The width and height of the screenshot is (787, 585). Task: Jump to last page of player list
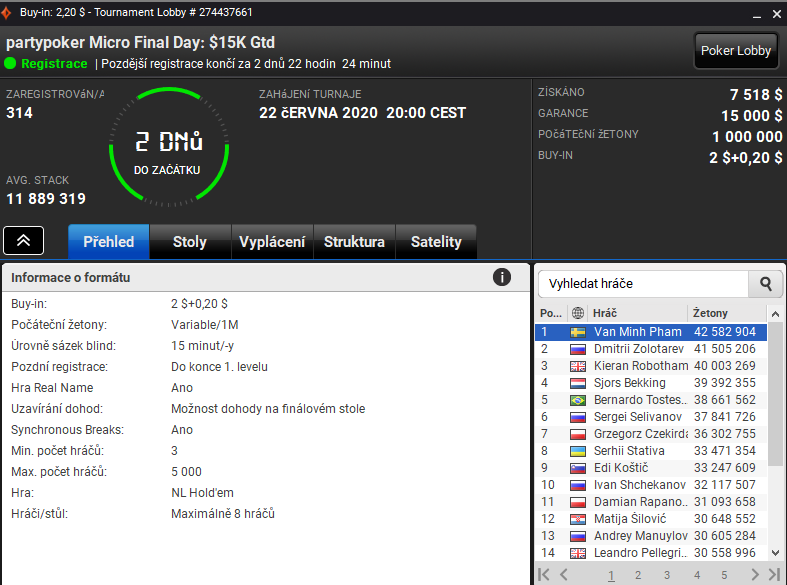[774, 574]
